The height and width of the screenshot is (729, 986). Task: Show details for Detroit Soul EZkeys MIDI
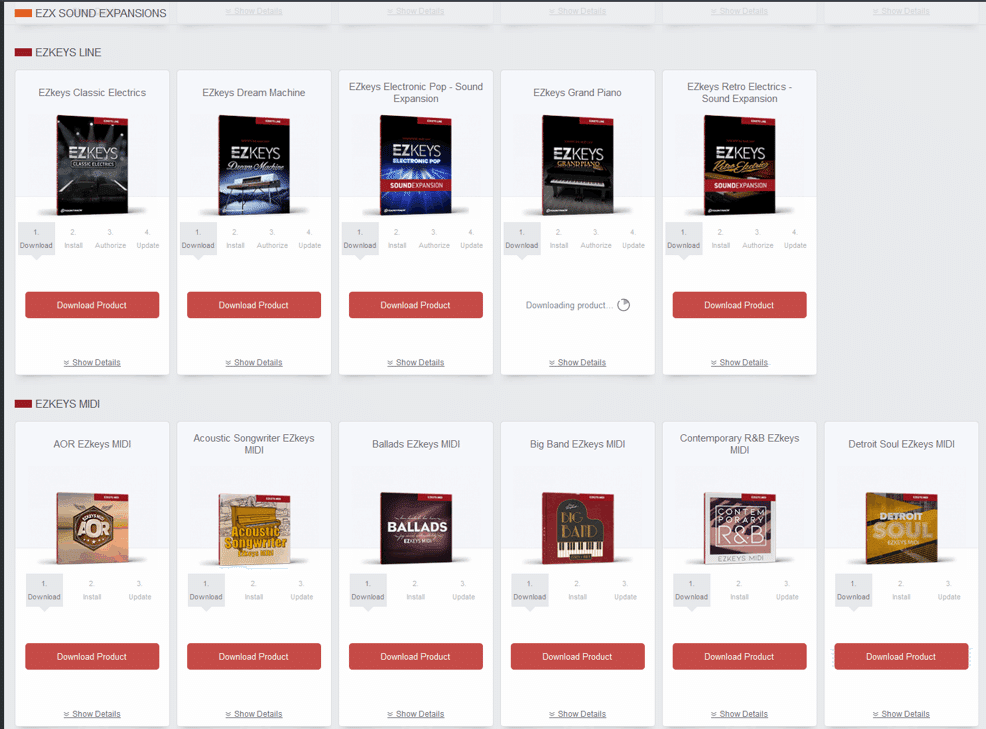click(x=901, y=715)
